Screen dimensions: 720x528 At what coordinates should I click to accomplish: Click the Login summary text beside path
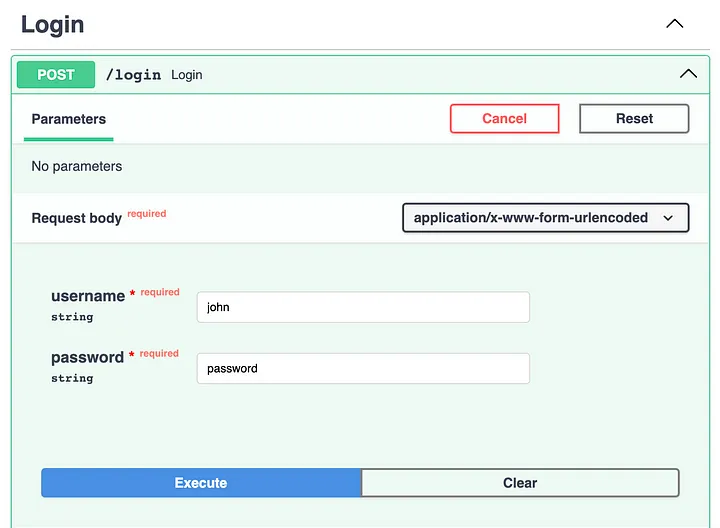pyautogui.click(x=186, y=75)
